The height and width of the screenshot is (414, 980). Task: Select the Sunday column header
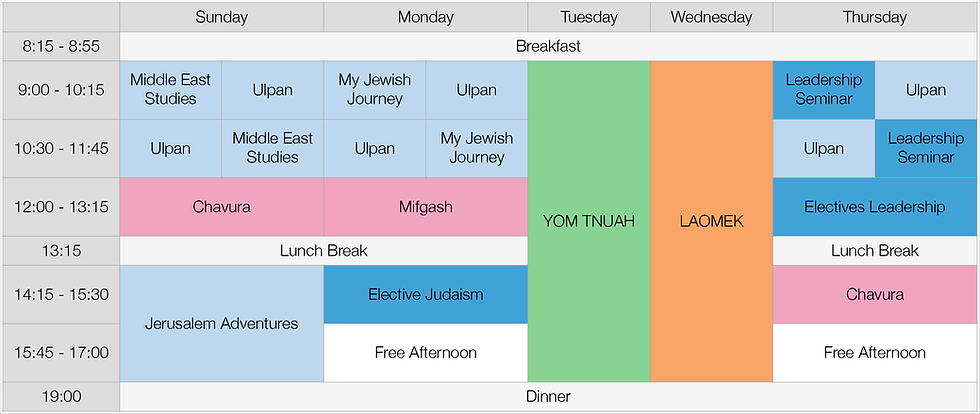221,17
